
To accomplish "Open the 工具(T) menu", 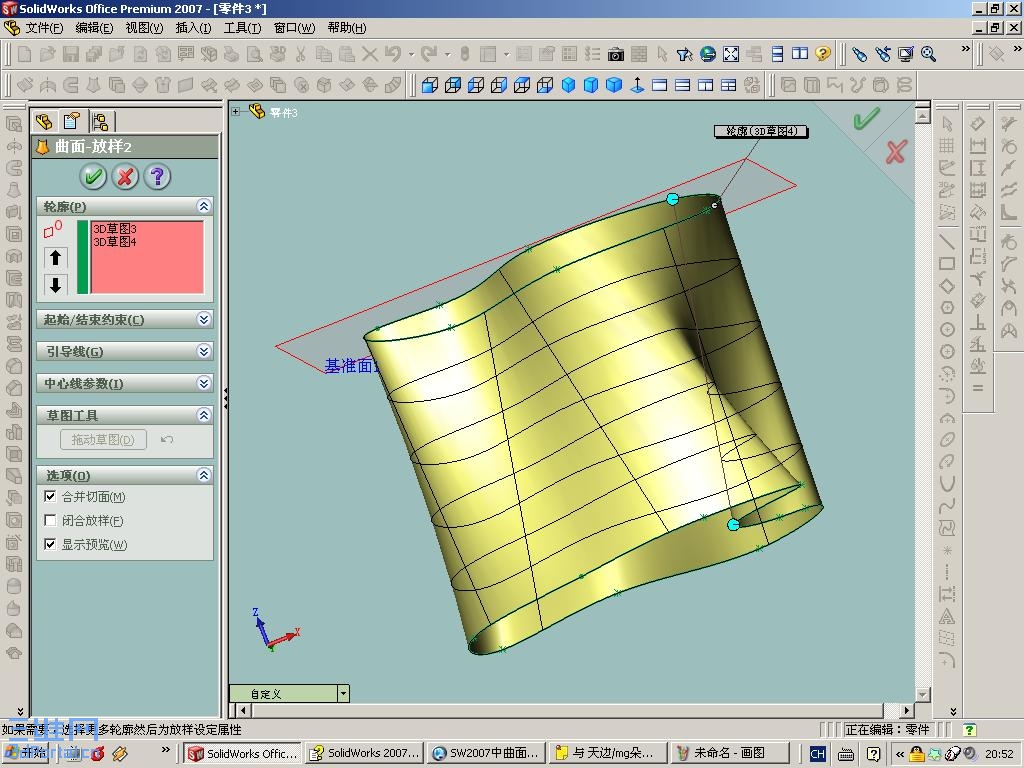I will (242, 28).
